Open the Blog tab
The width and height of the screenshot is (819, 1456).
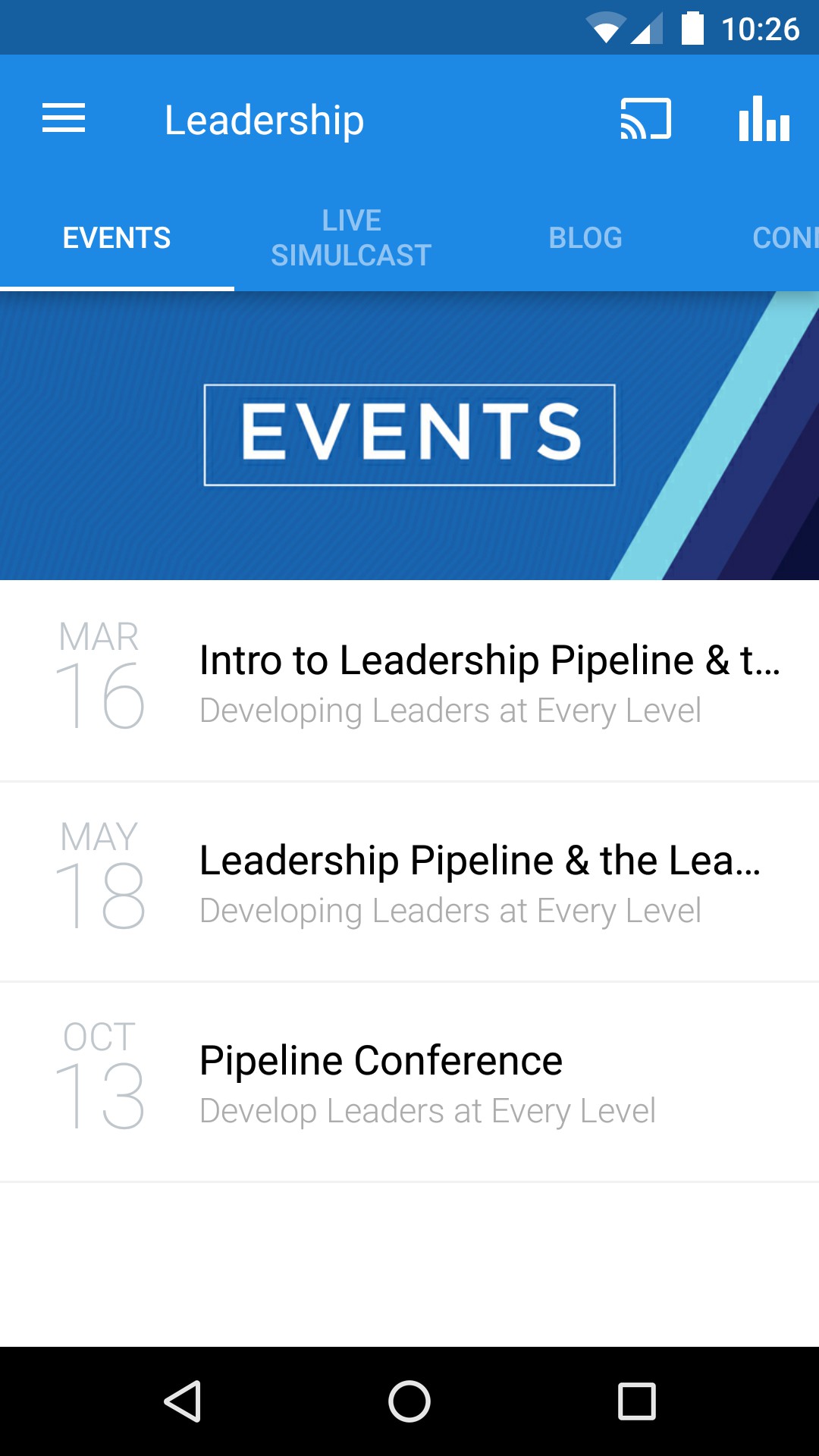pos(585,238)
